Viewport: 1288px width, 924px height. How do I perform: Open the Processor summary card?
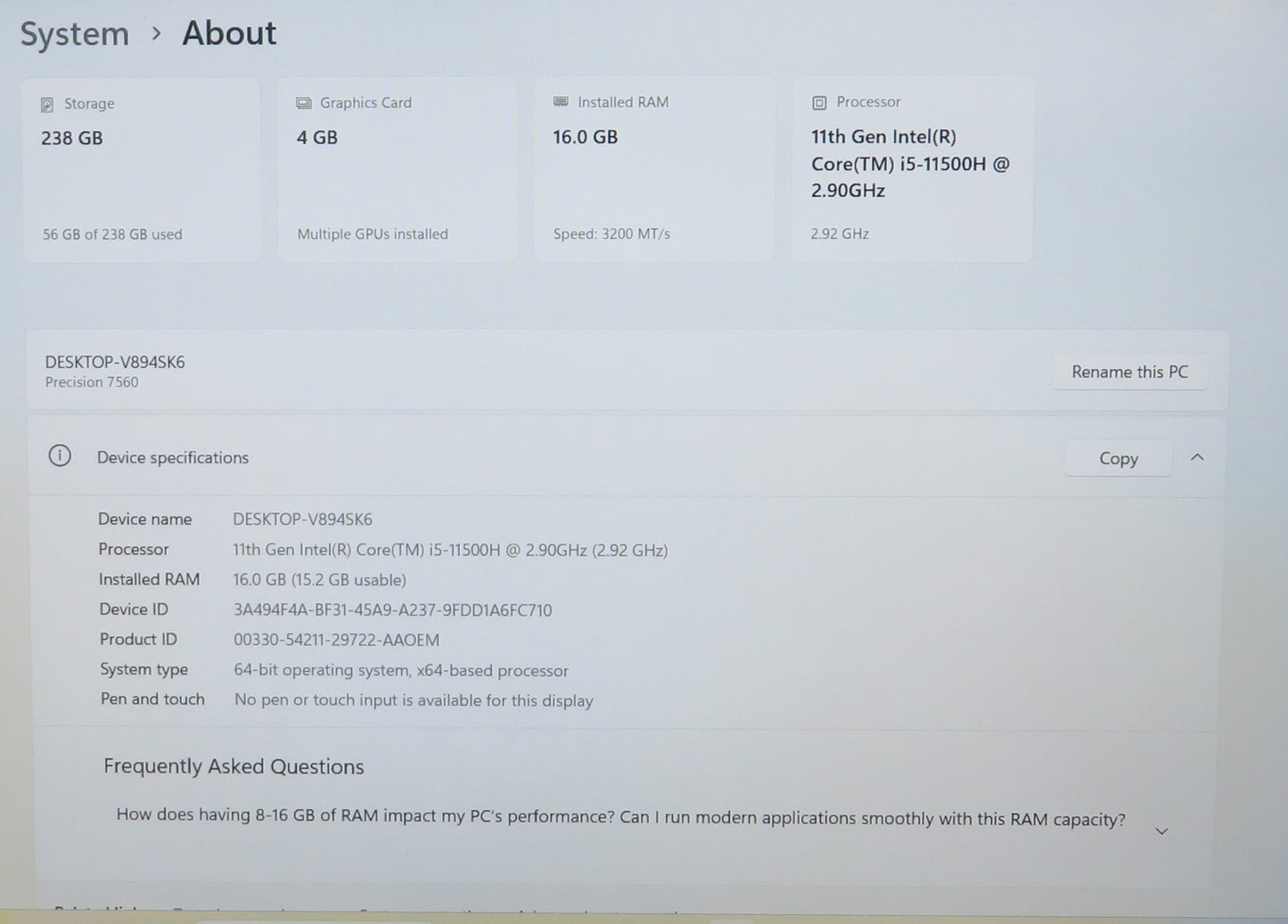pyautogui.click(x=911, y=168)
